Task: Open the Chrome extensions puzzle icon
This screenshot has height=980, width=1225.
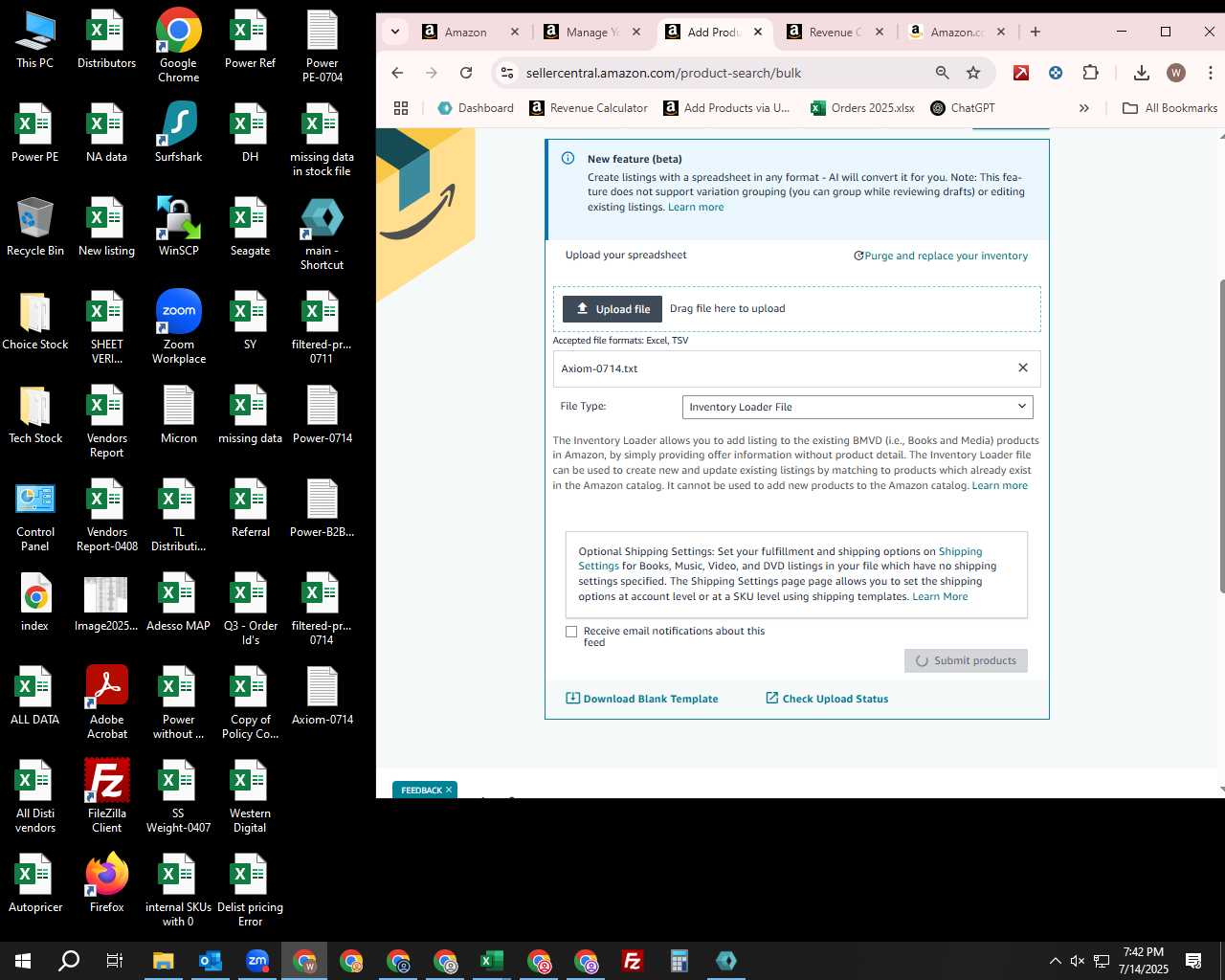Action: coord(1090,73)
